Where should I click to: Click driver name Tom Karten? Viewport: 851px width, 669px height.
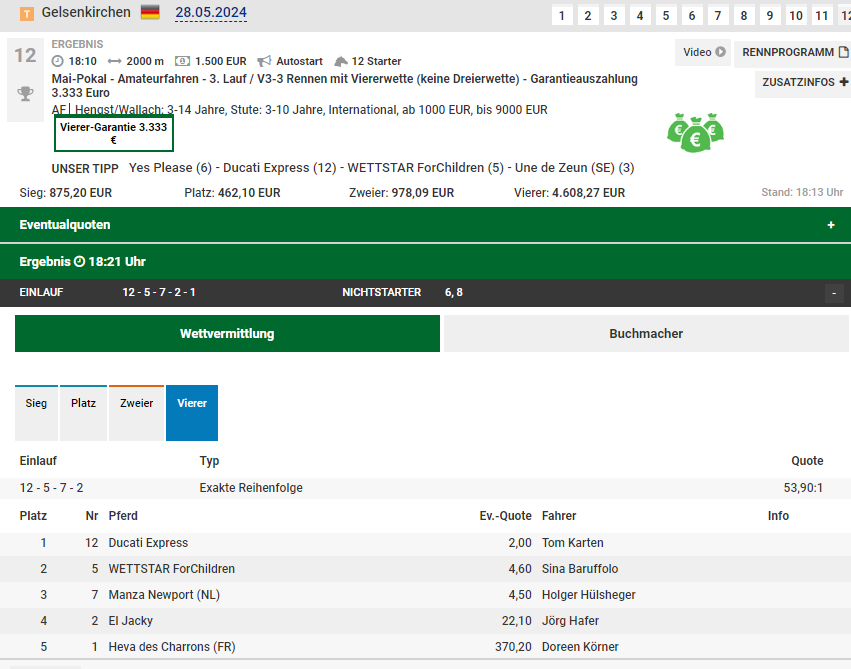click(x=573, y=543)
